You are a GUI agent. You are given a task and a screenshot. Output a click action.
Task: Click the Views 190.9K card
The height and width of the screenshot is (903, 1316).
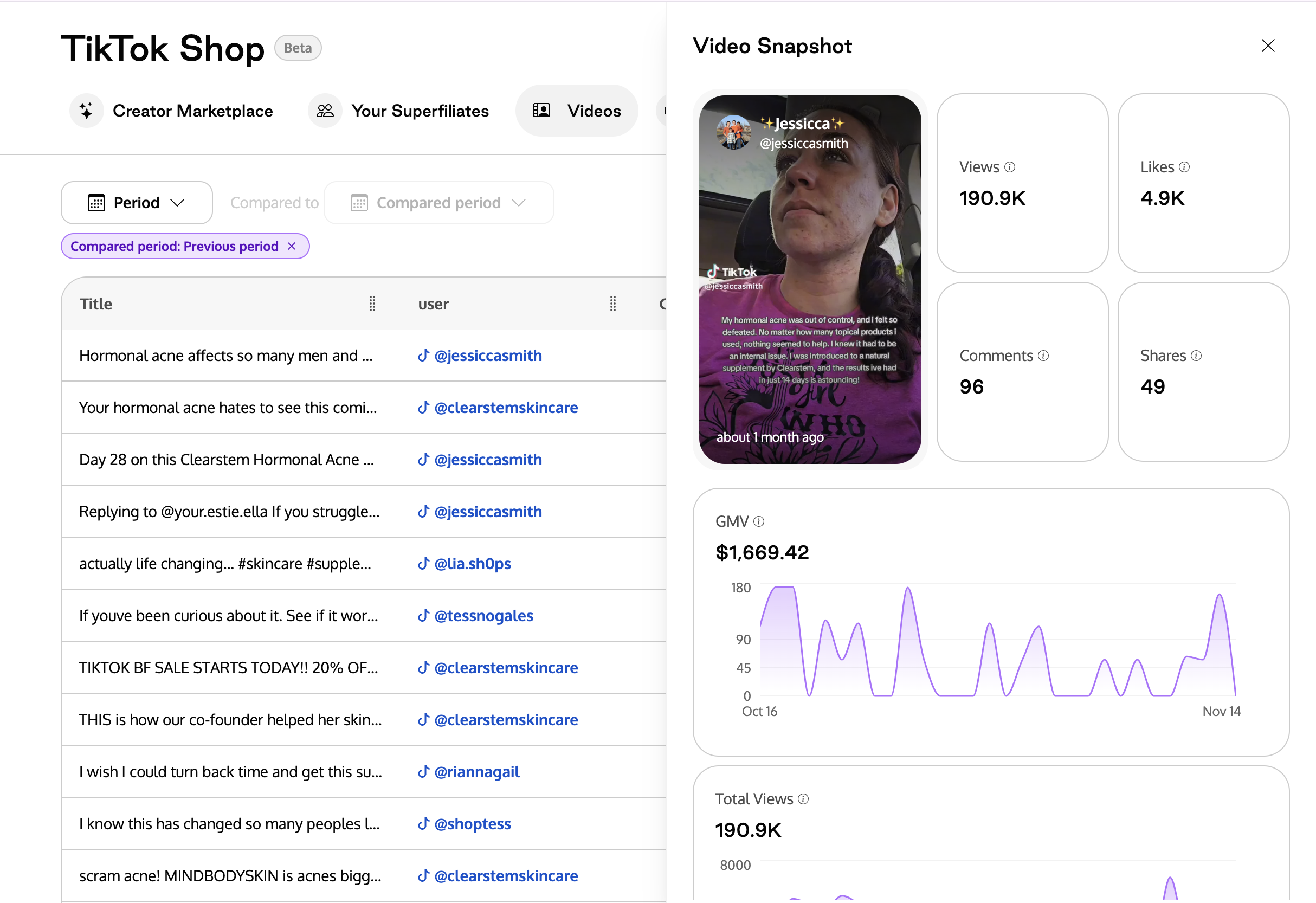pyautogui.click(x=1022, y=183)
